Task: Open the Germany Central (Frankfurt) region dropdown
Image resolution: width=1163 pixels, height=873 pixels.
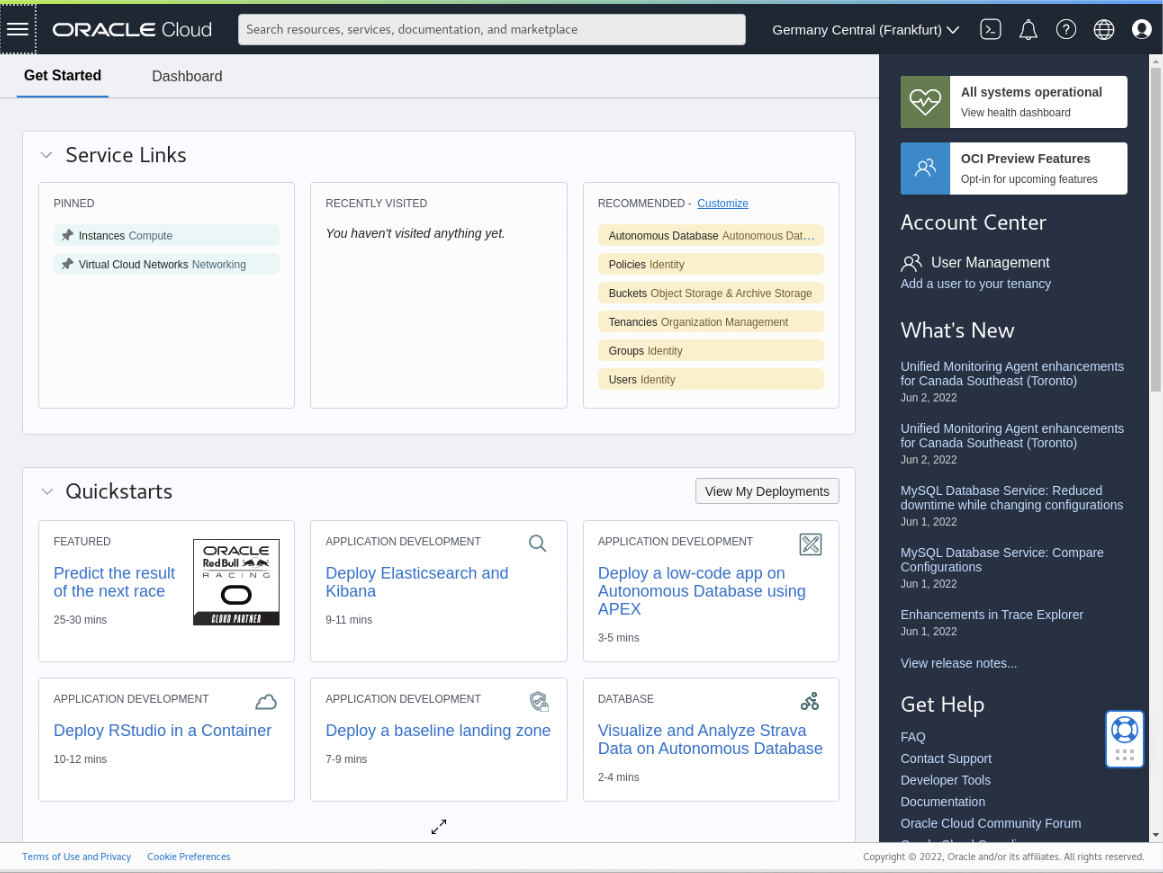Action: pyautogui.click(x=866, y=30)
